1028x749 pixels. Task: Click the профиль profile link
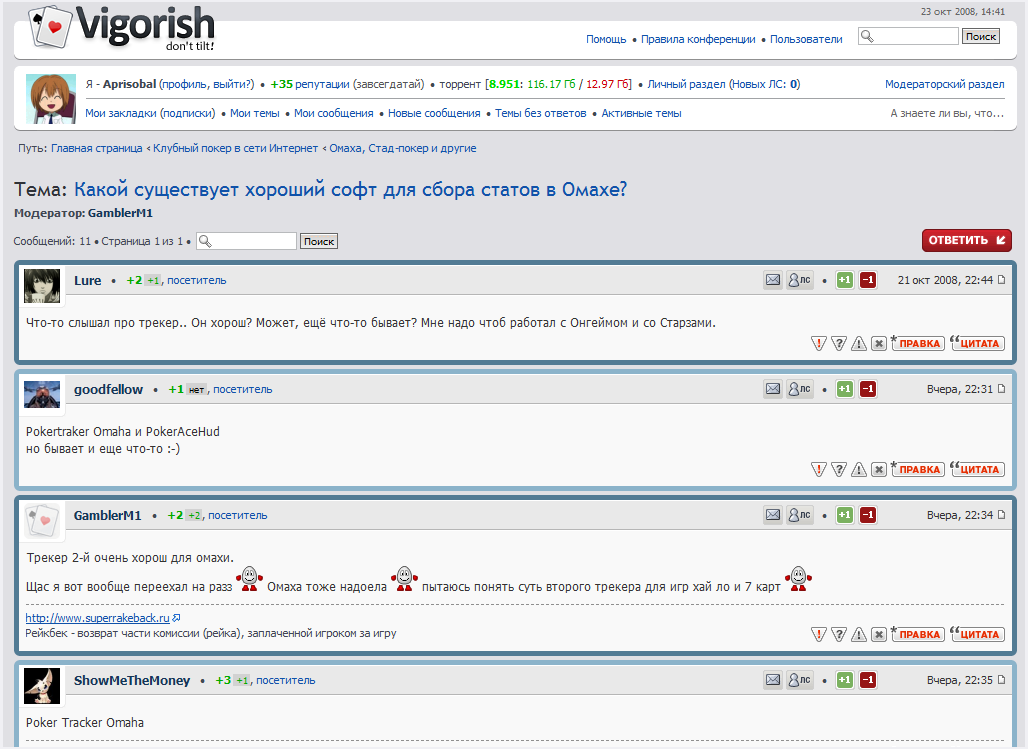click(x=185, y=84)
